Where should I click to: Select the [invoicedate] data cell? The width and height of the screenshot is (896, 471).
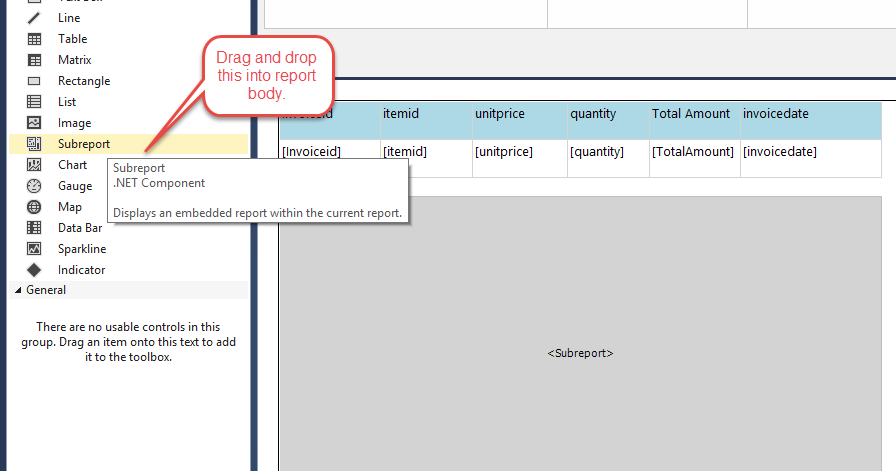(811, 158)
